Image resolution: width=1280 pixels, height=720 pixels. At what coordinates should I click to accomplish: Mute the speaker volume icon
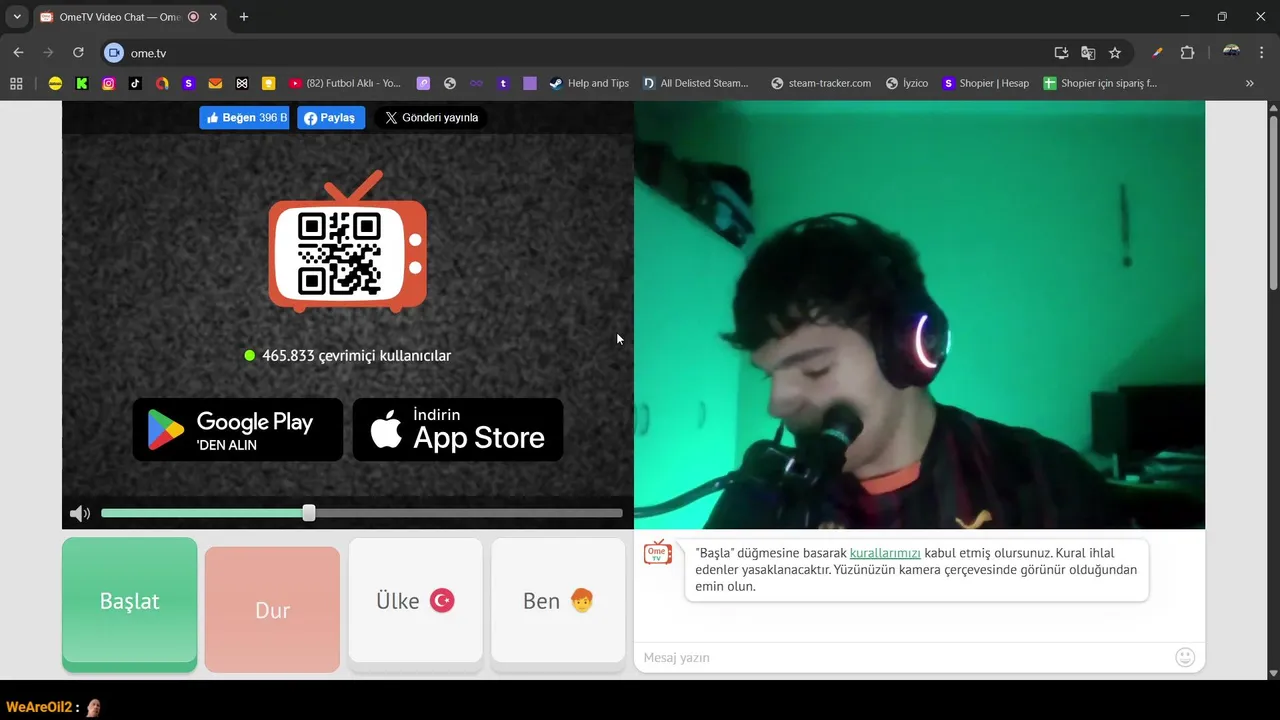[x=80, y=514]
